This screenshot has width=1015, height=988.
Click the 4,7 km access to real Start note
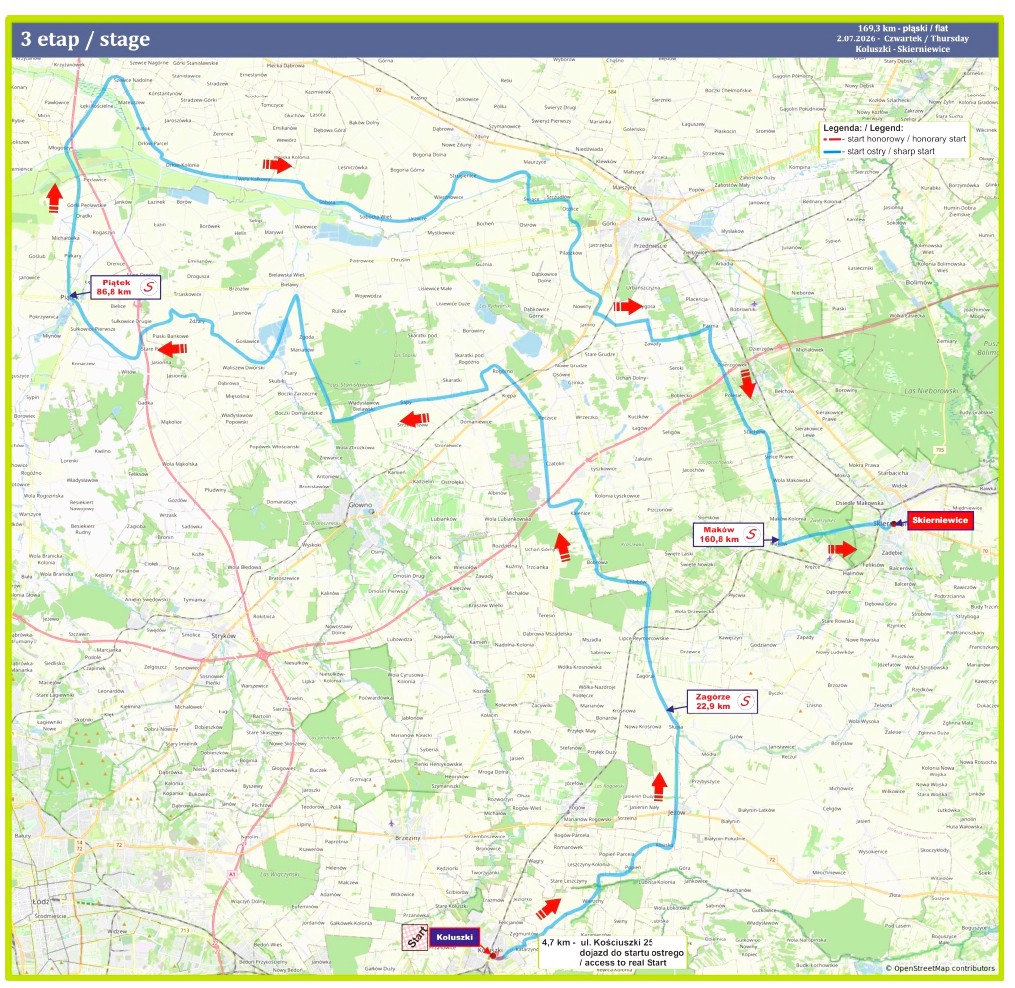point(612,952)
